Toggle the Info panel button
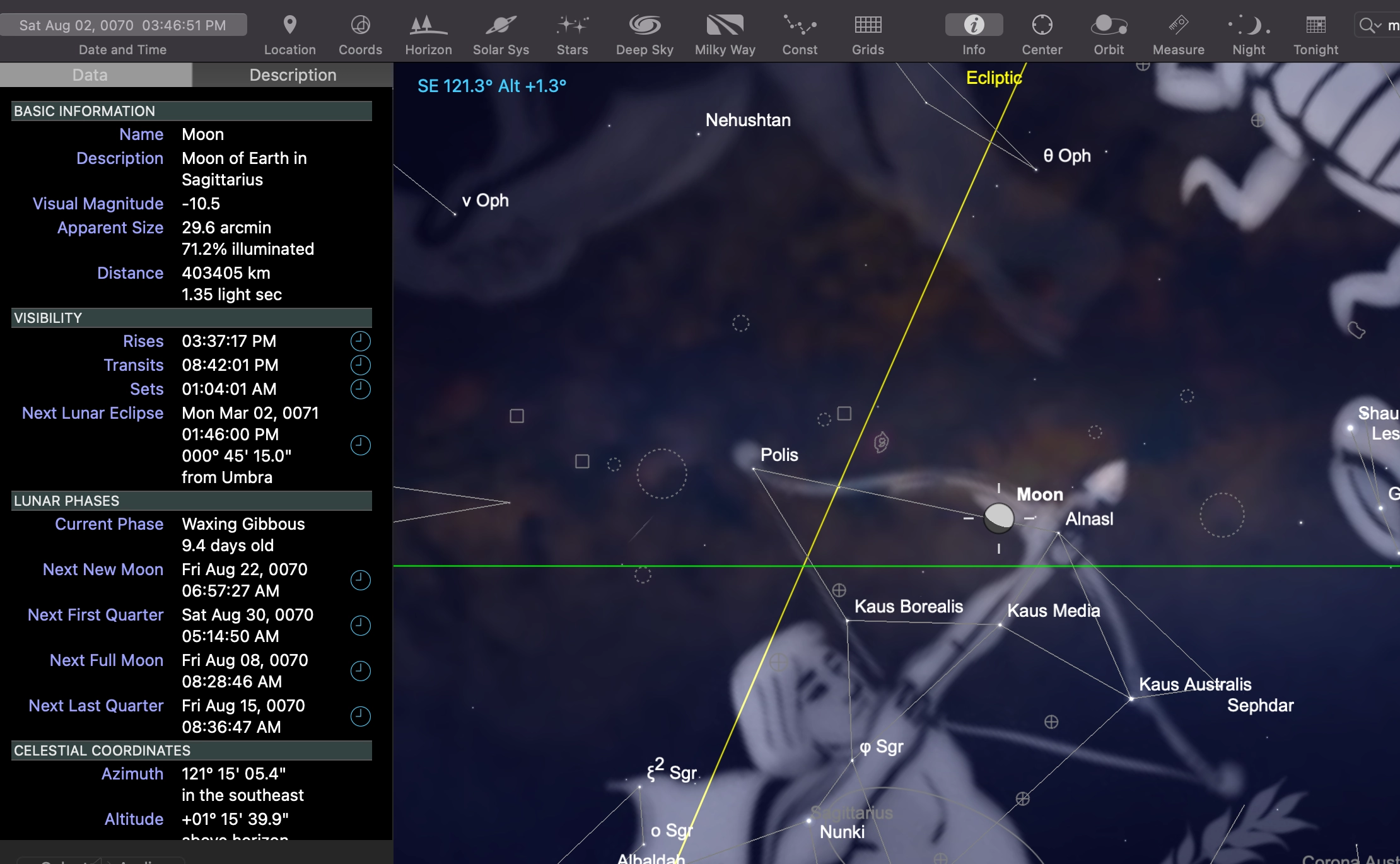The height and width of the screenshot is (864, 1400). tap(974, 25)
